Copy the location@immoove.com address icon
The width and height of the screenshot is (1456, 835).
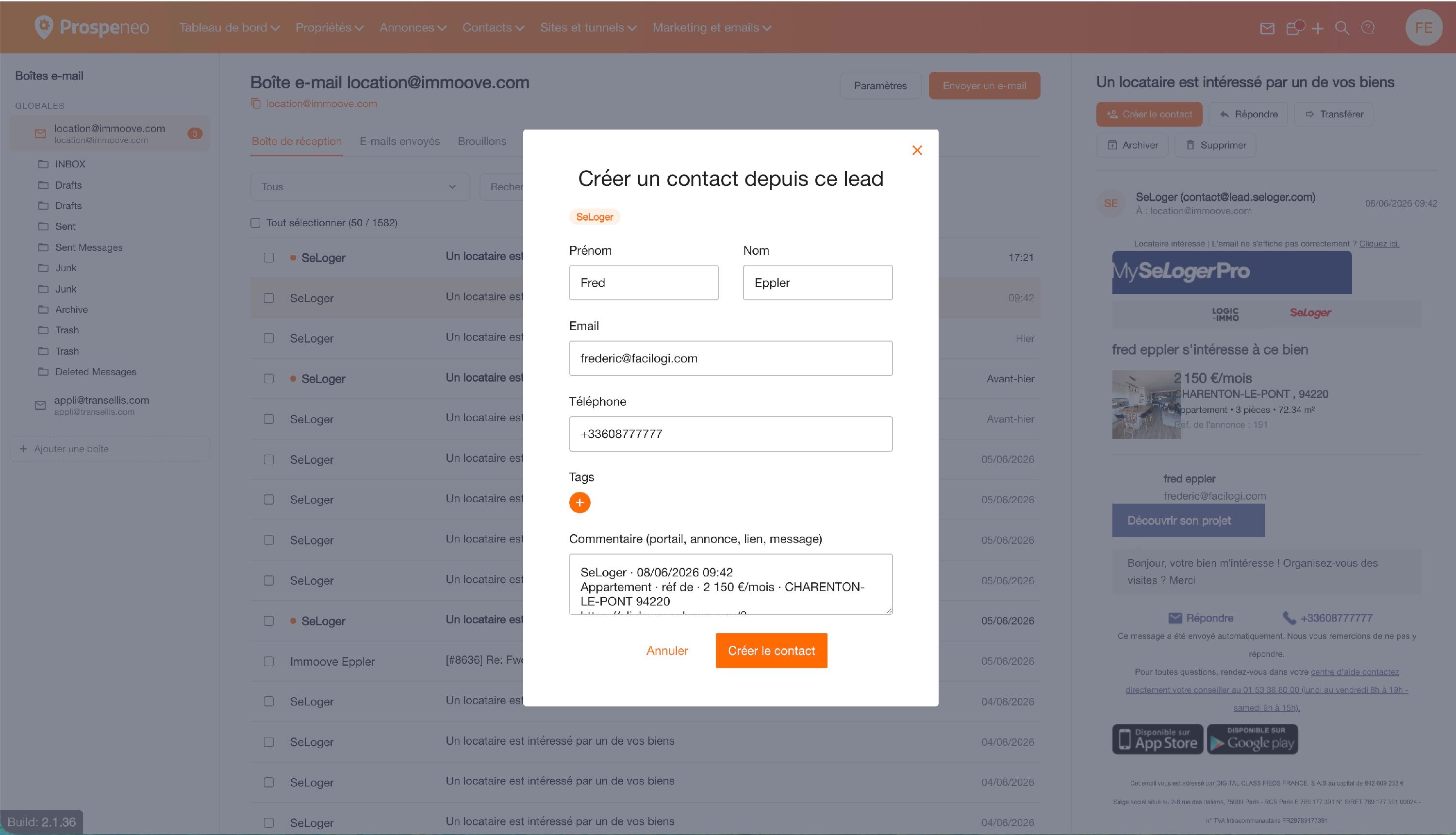coord(256,103)
